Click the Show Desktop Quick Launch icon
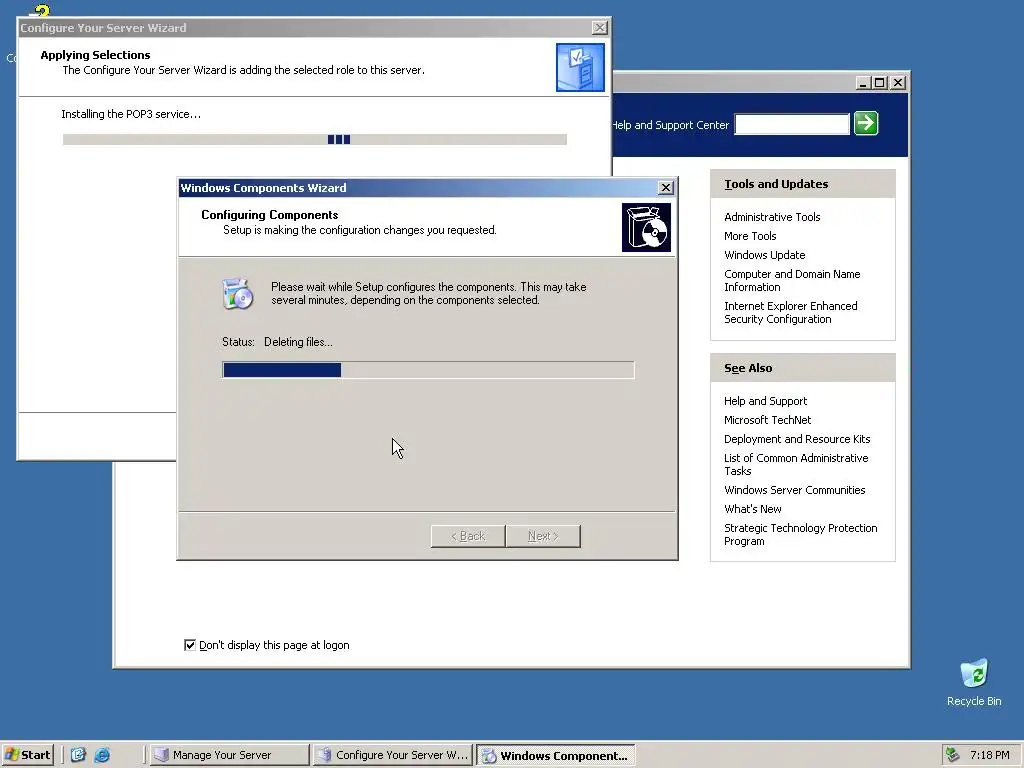Viewport: 1024px width, 768px height. tap(78, 755)
